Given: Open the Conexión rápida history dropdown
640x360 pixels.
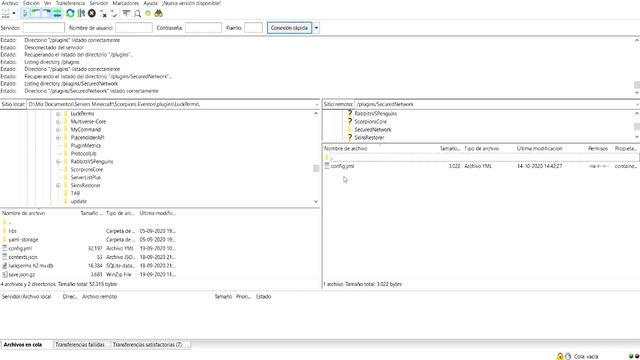Looking at the screenshot, I should click(316, 28).
